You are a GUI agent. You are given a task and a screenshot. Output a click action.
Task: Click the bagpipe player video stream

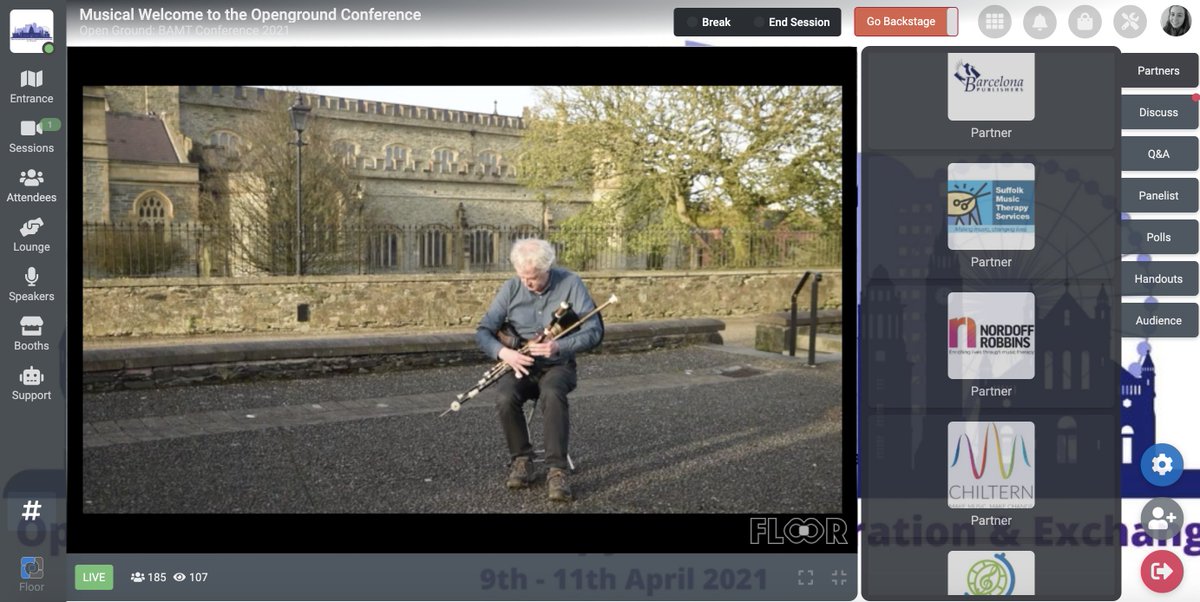462,299
